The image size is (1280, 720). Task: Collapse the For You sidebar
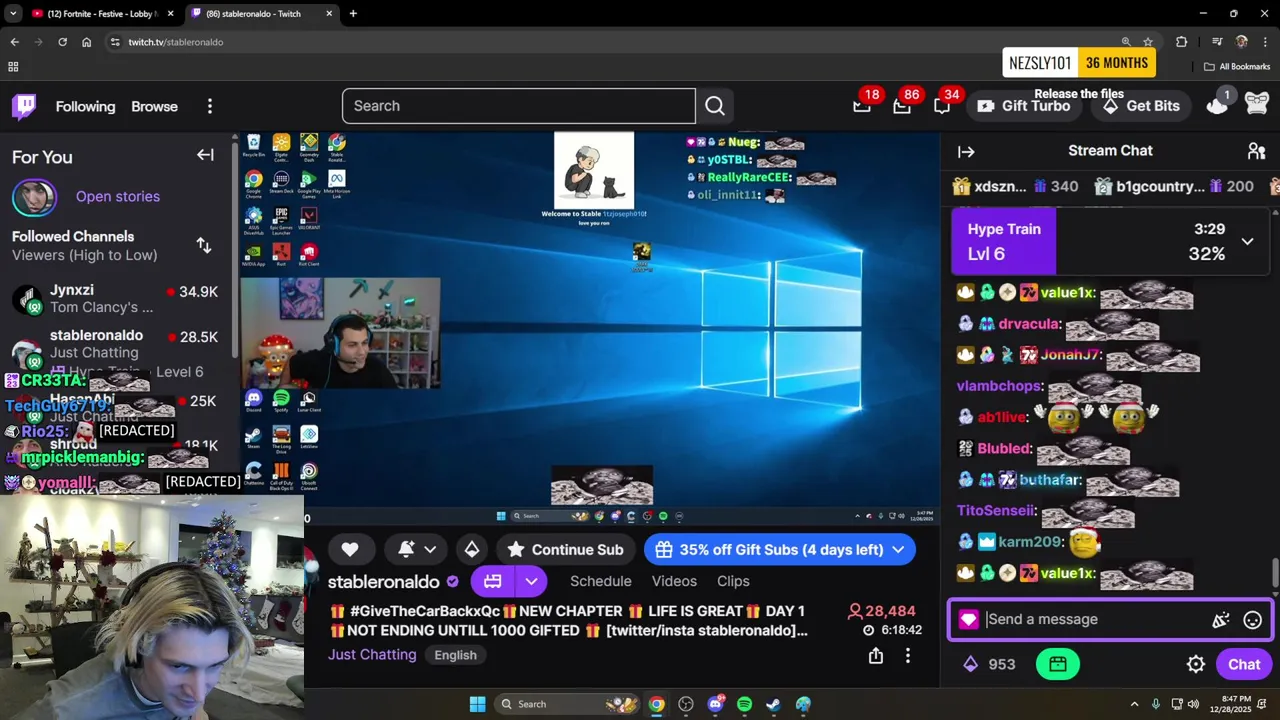[205, 155]
